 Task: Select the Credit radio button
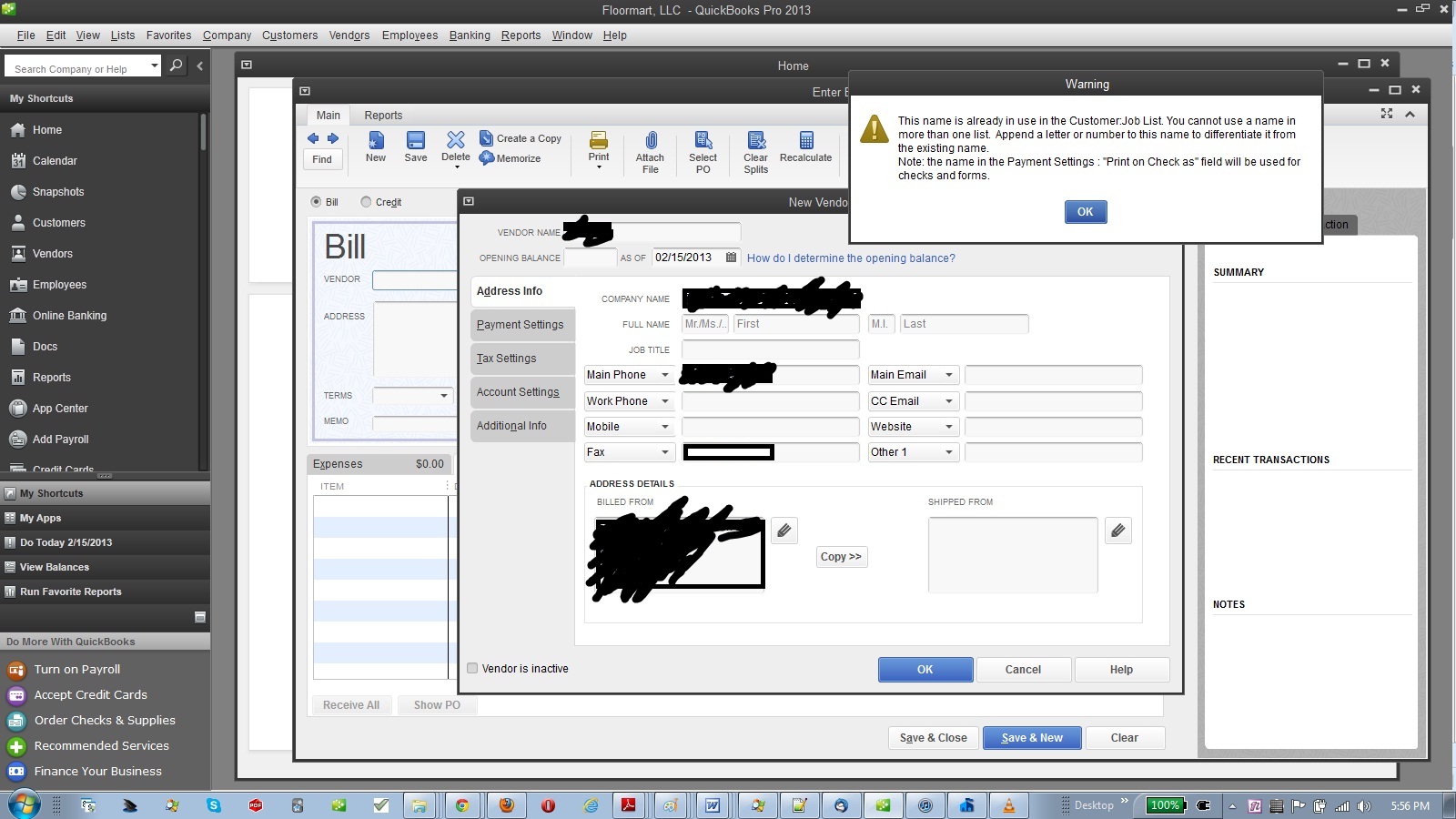click(366, 202)
